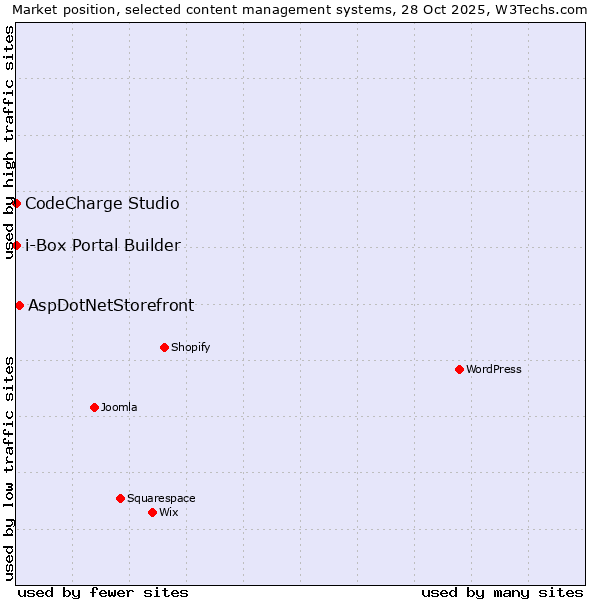The height and width of the screenshot is (600, 600).
Task: Click the i-Box Portal Builder label
Action: [102, 246]
